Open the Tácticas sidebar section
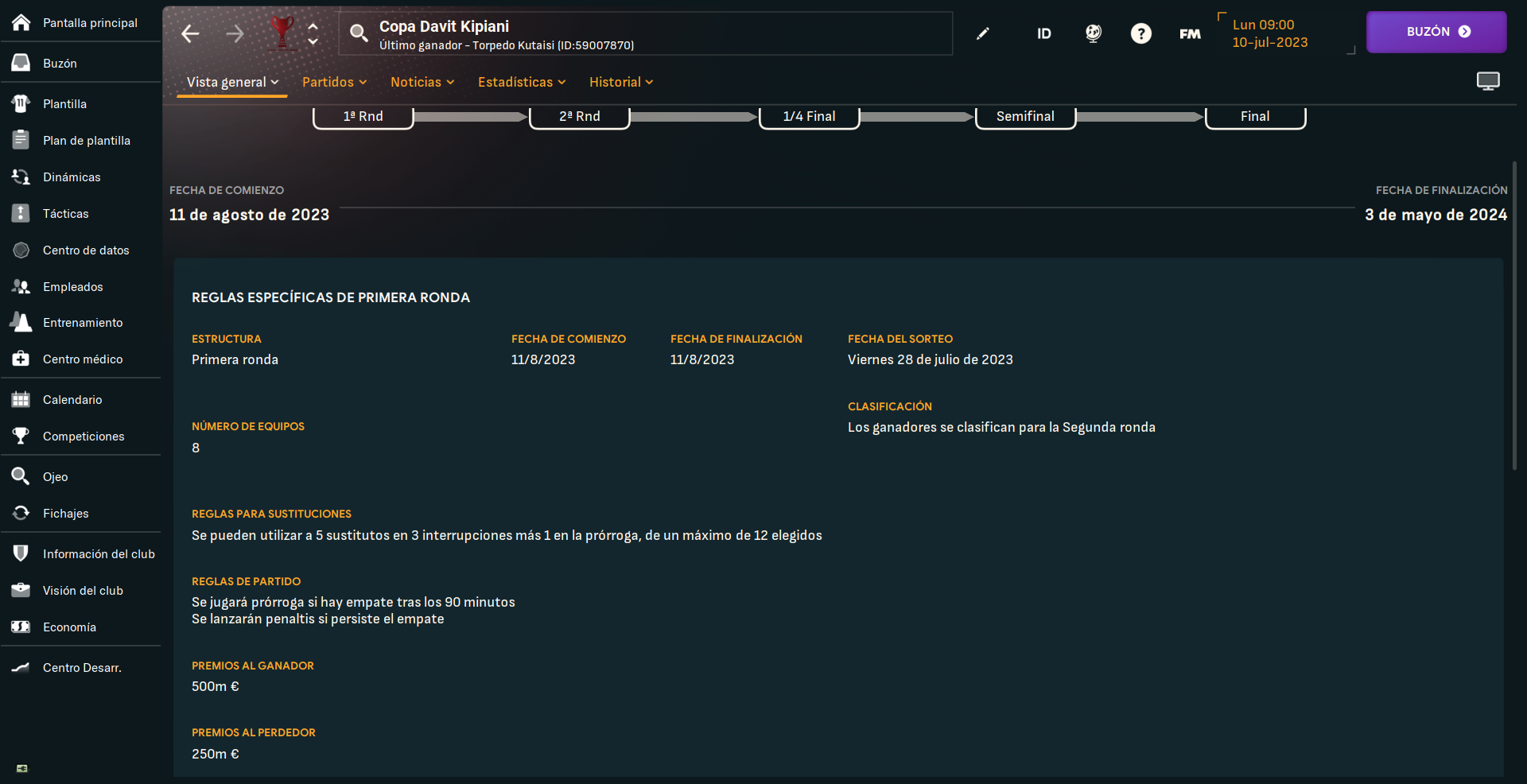Viewport: 1527px width, 784px height. pos(66,214)
